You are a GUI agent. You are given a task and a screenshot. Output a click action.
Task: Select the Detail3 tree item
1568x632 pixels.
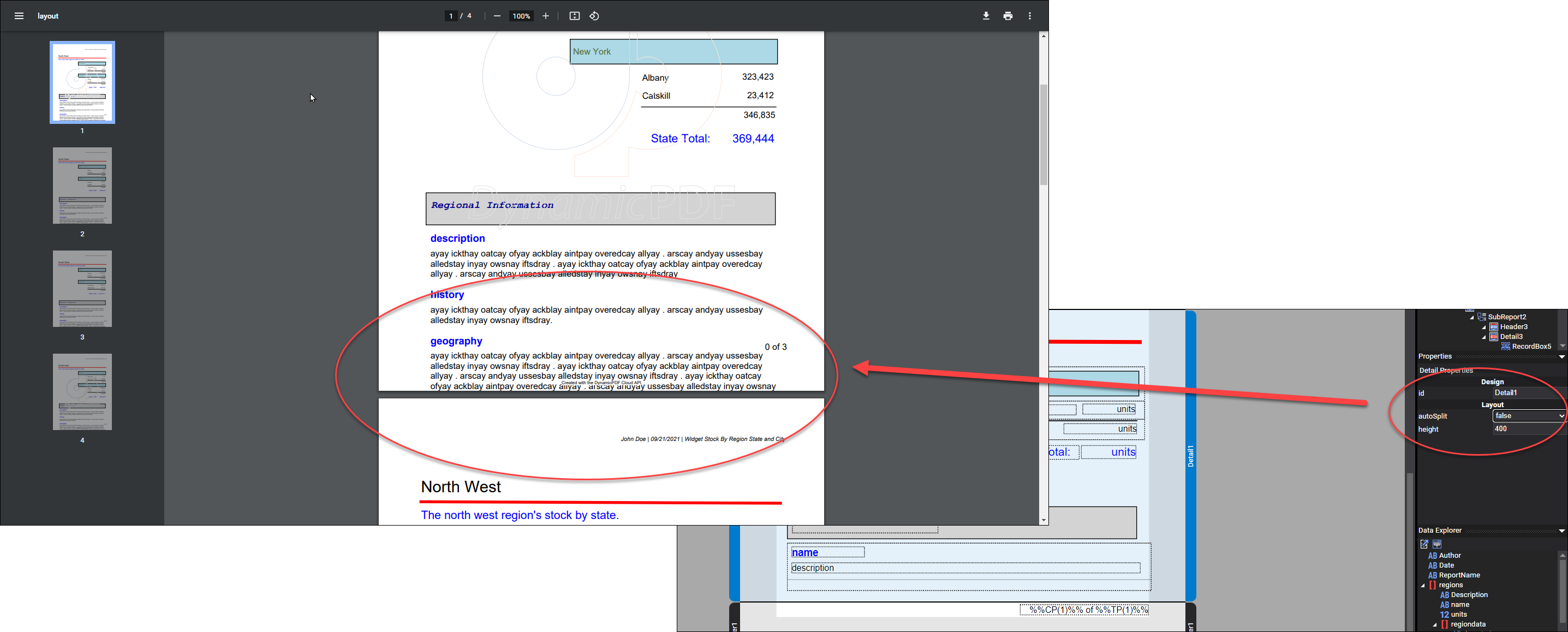pyautogui.click(x=1511, y=337)
